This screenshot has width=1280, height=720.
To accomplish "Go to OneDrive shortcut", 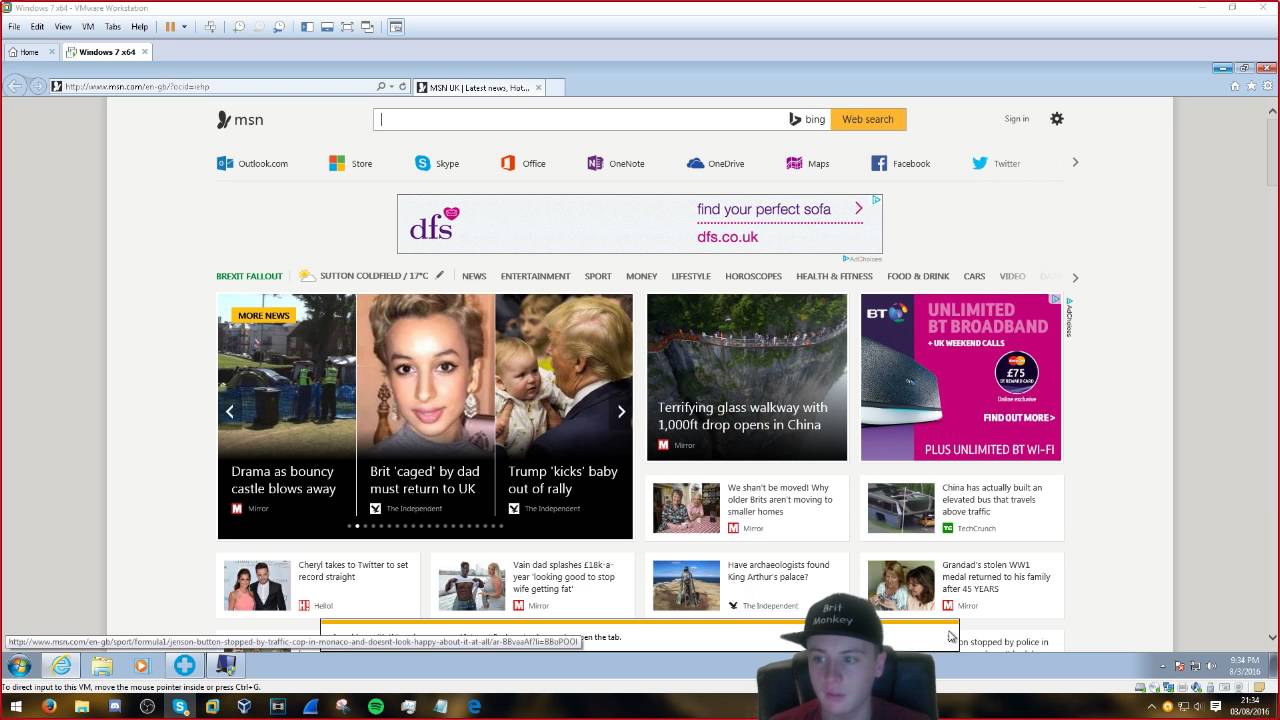I will point(715,163).
